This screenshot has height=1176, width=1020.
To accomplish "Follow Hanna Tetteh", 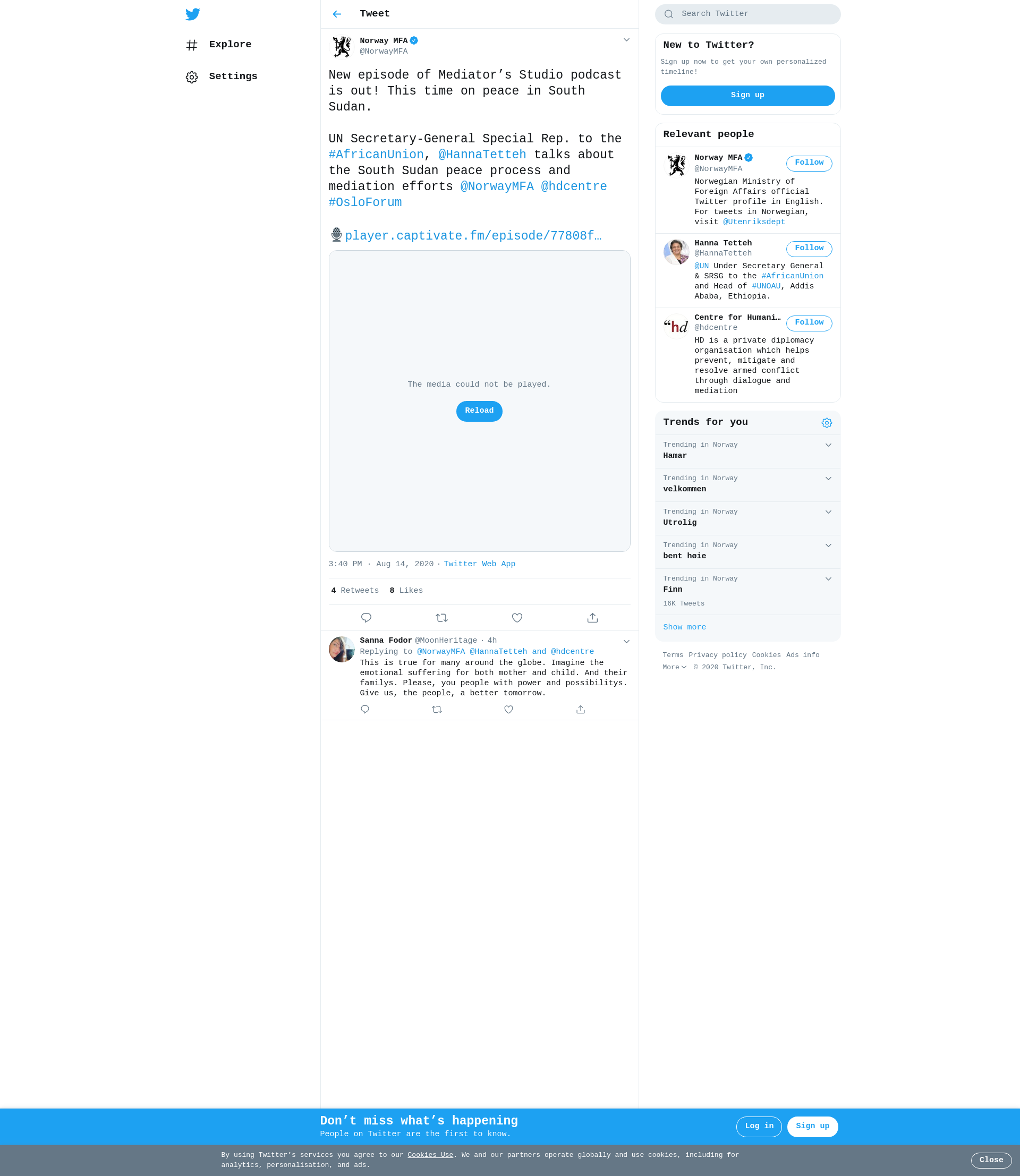I will click(x=809, y=249).
